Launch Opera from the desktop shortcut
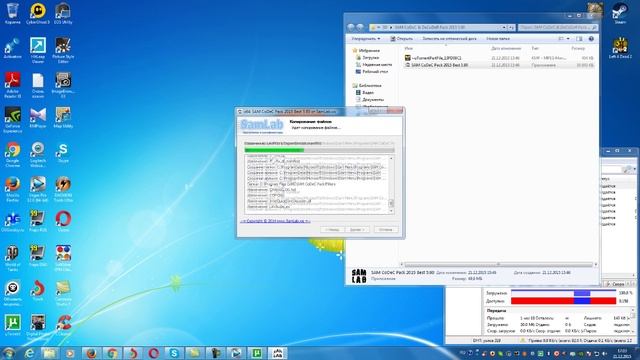 click(x=63, y=222)
